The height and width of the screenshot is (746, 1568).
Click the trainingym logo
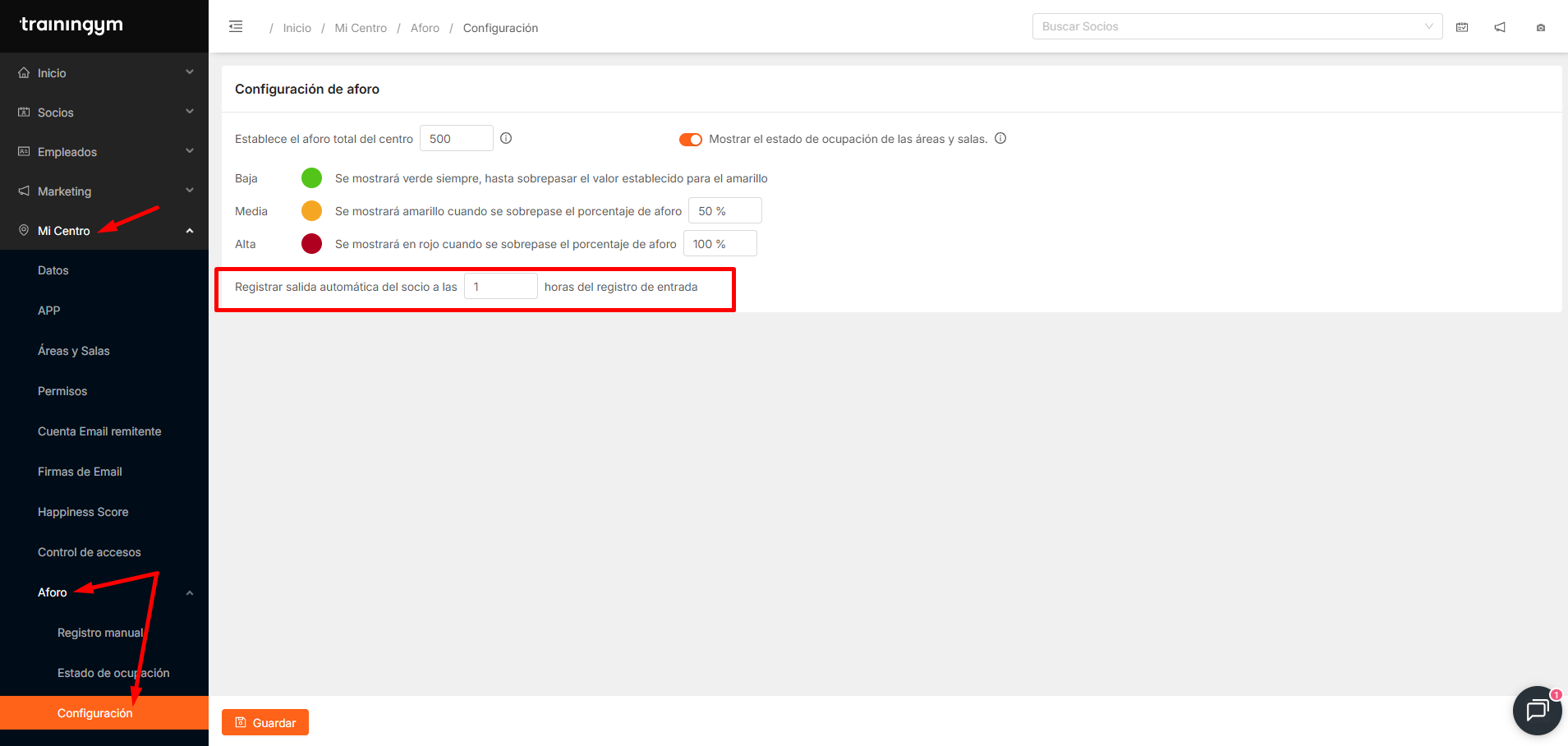71,25
